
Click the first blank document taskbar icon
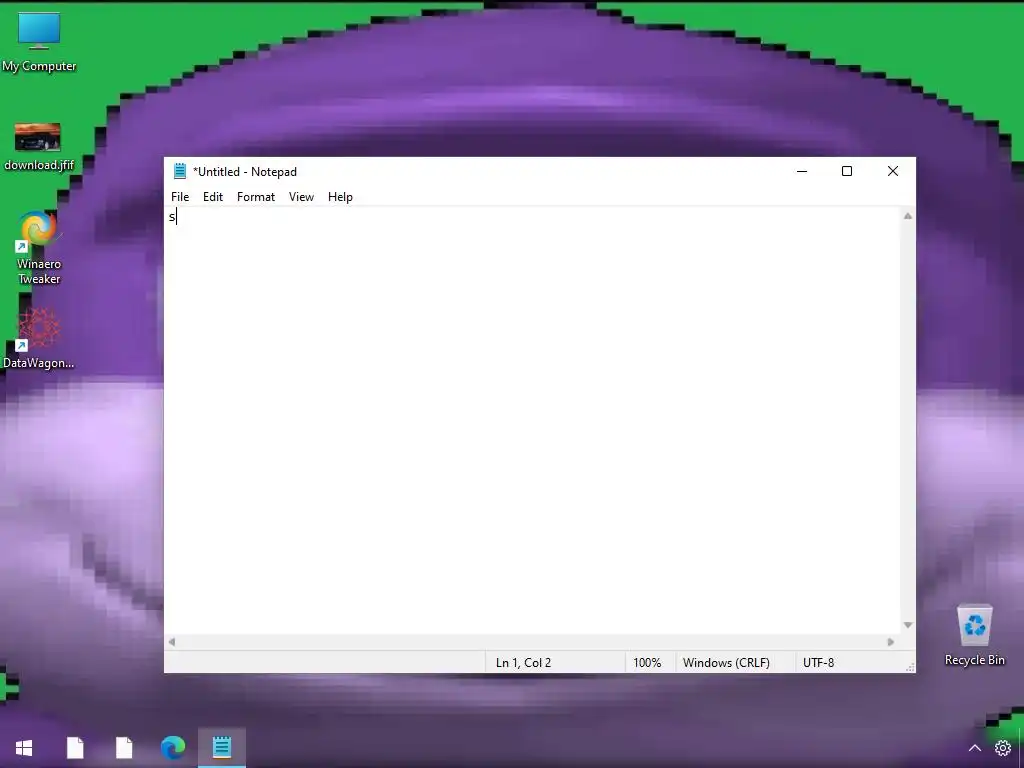pyautogui.click(x=75, y=748)
